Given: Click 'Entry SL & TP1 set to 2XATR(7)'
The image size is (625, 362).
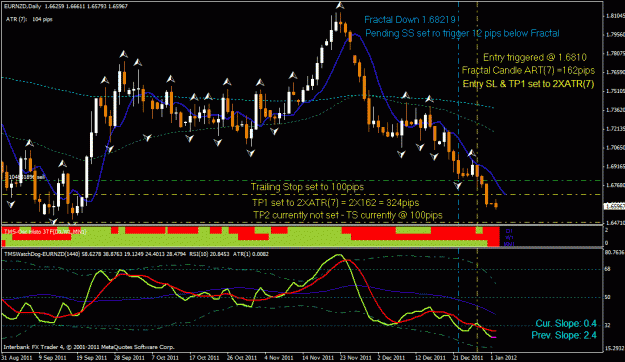Looking at the screenshot, I should tap(528, 84).
